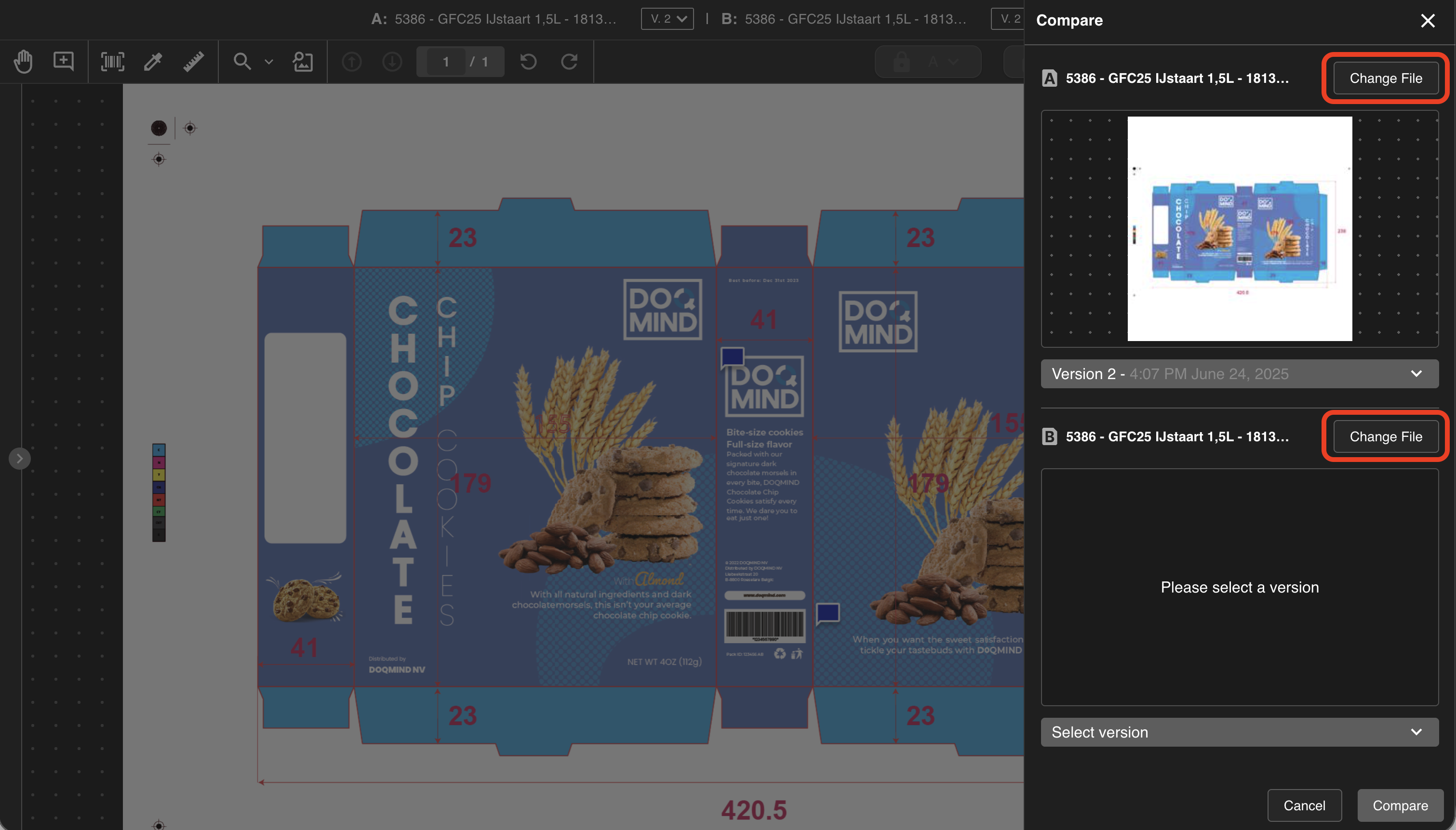Click file B title in header

tap(855, 19)
